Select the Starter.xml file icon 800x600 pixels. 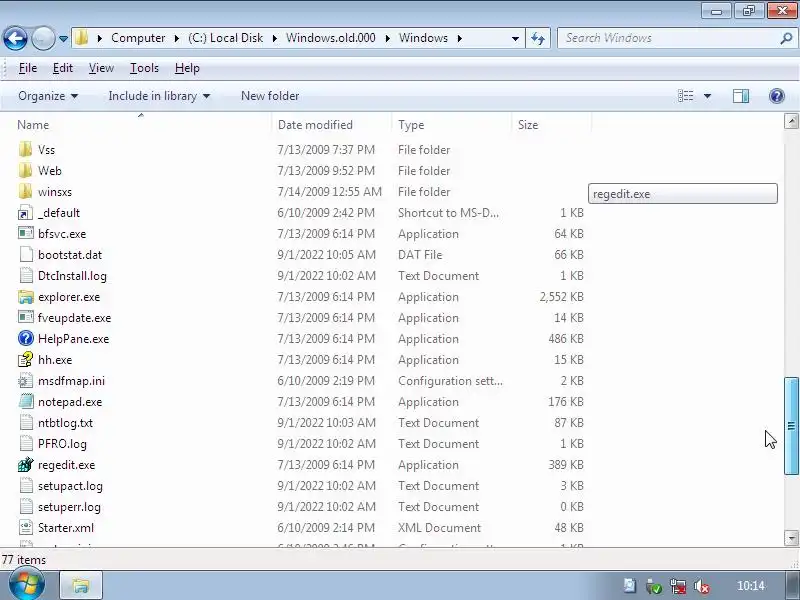tap(26, 528)
